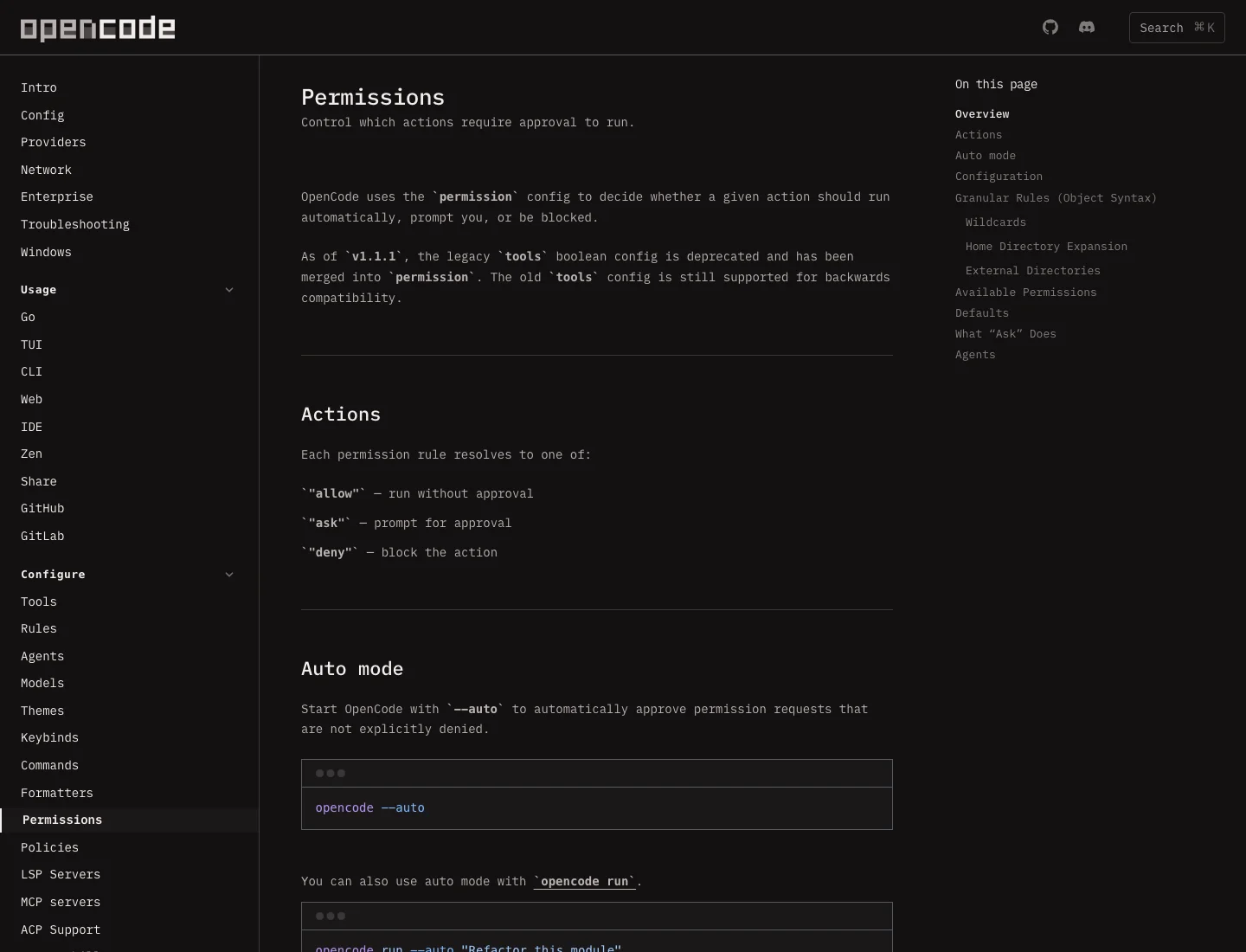Open the Troubleshooting page
Viewport: 1246px width, 952px height.
coord(75,224)
